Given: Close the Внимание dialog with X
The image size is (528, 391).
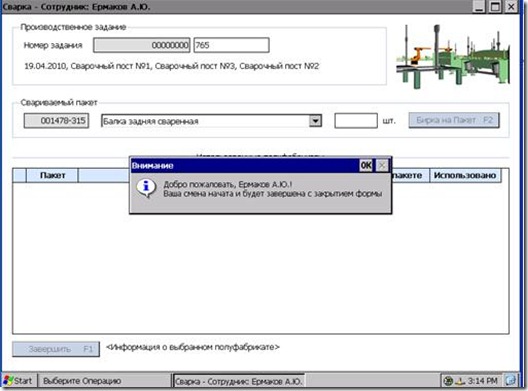Looking at the screenshot, I should point(382,165).
